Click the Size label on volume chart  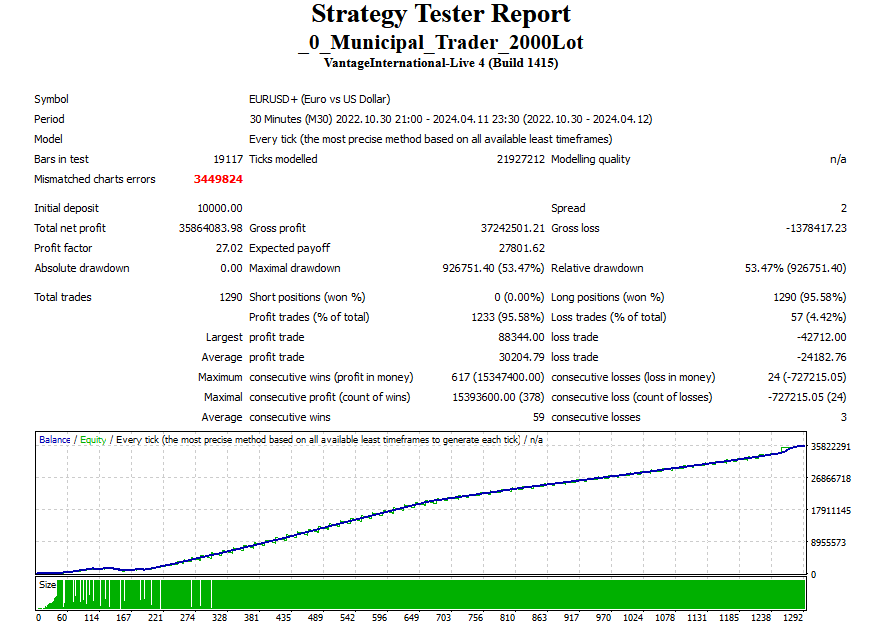coord(47,584)
